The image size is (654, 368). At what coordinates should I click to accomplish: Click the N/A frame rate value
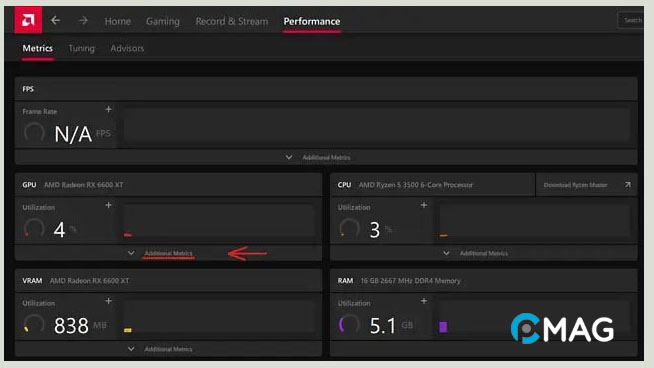click(73, 134)
